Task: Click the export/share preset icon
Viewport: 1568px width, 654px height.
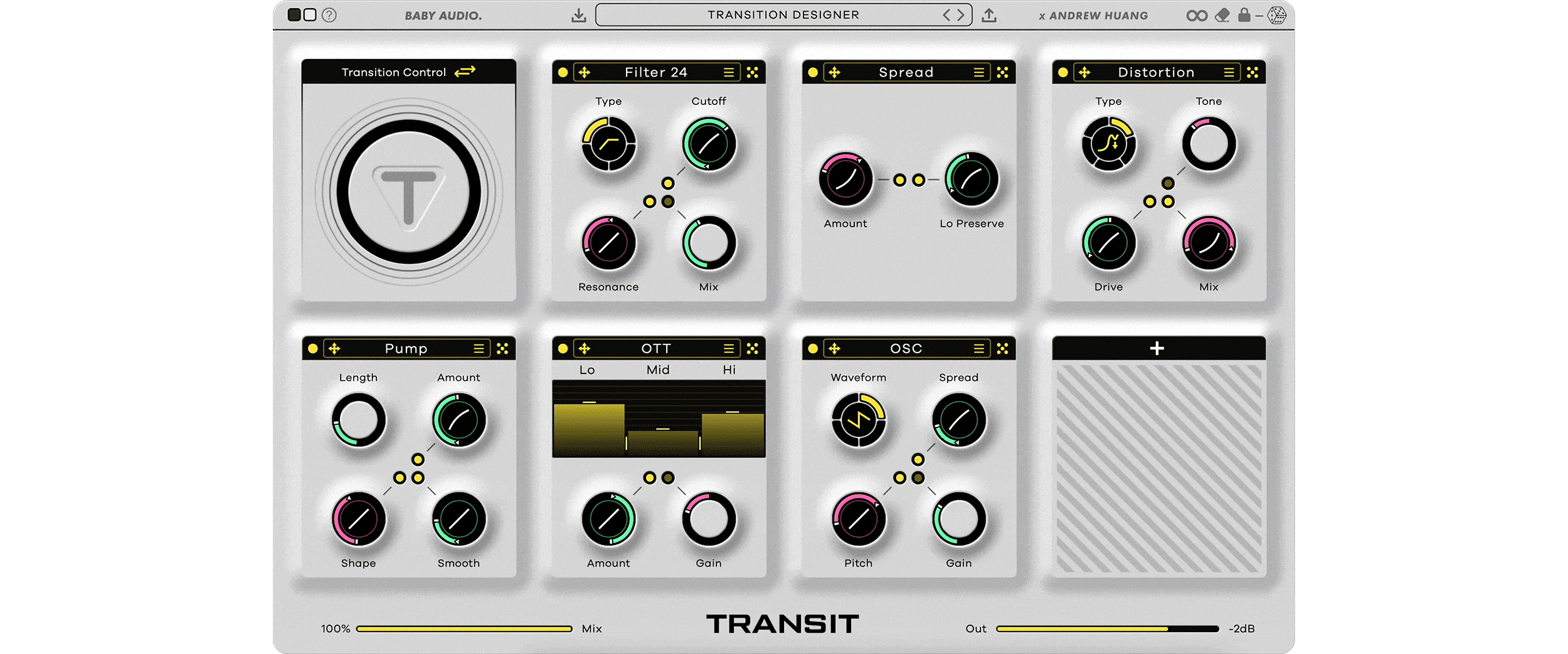Action: pos(989,16)
